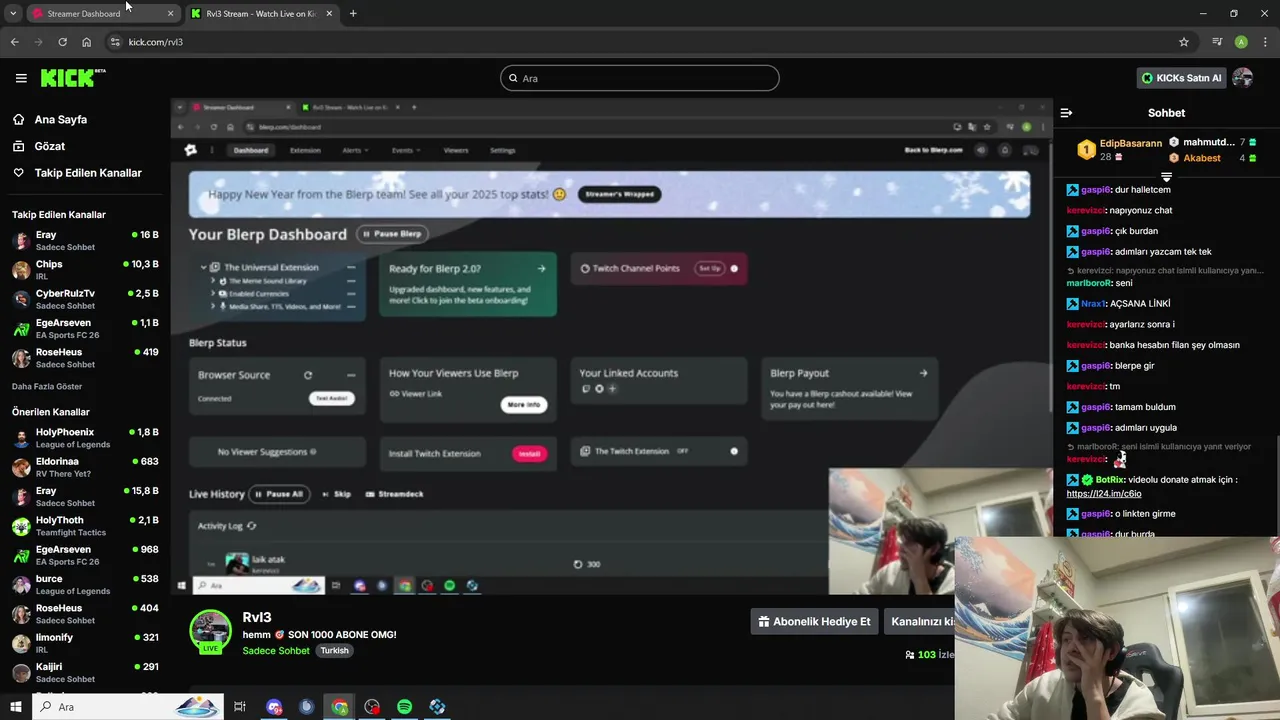The width and height of the screenshot is (1280, 720).
Task: Open Extension tab in streamed Blerp page
Action: click(305, 150)
